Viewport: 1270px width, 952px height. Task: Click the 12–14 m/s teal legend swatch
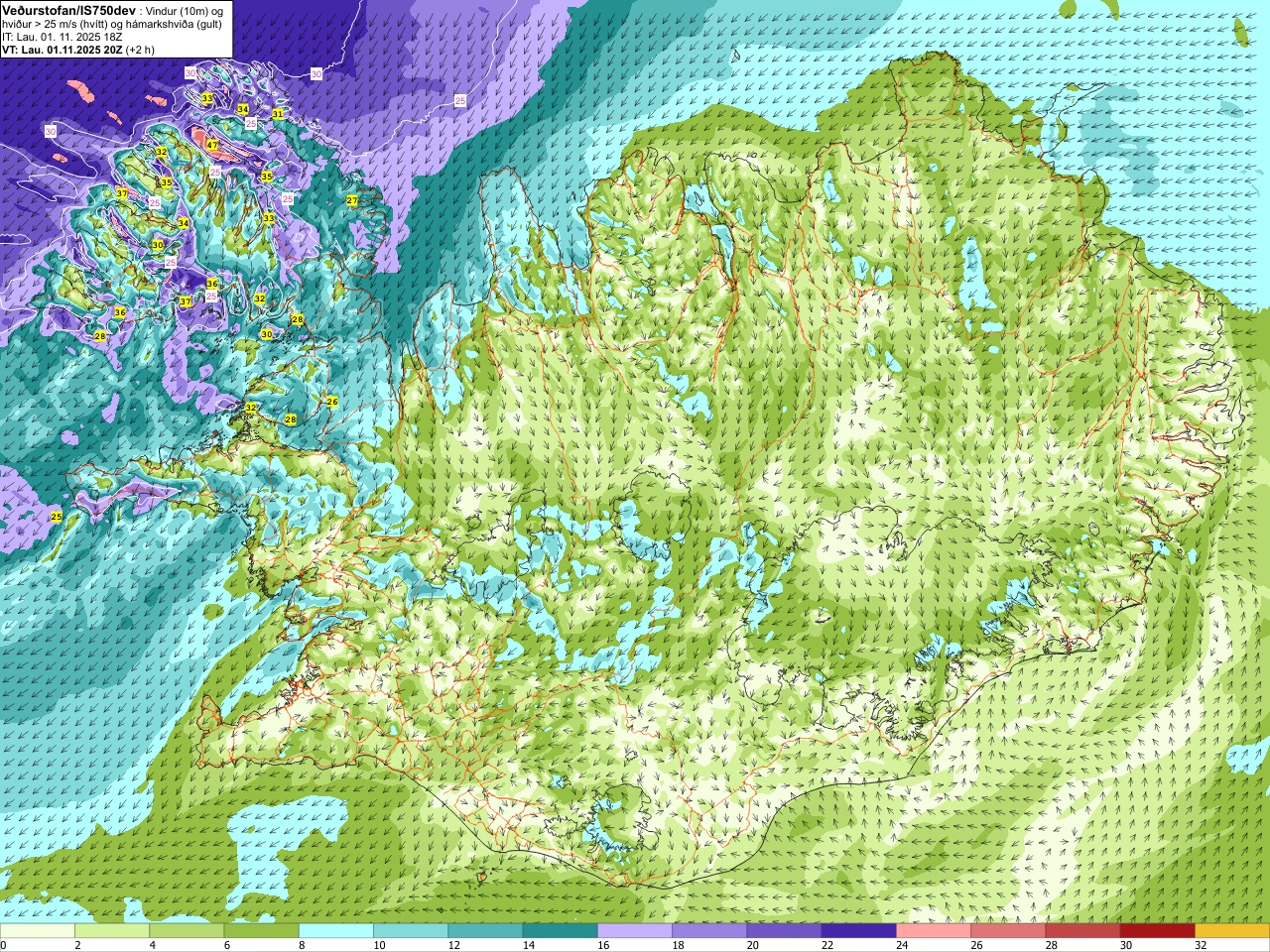point(486,931)
